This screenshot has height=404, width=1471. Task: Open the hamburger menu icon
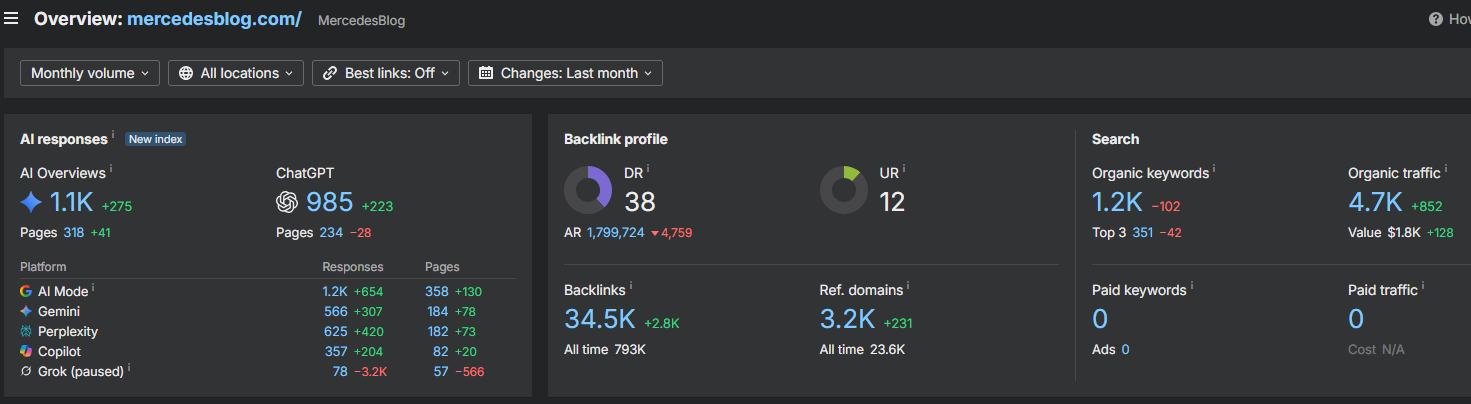point(12,19)
